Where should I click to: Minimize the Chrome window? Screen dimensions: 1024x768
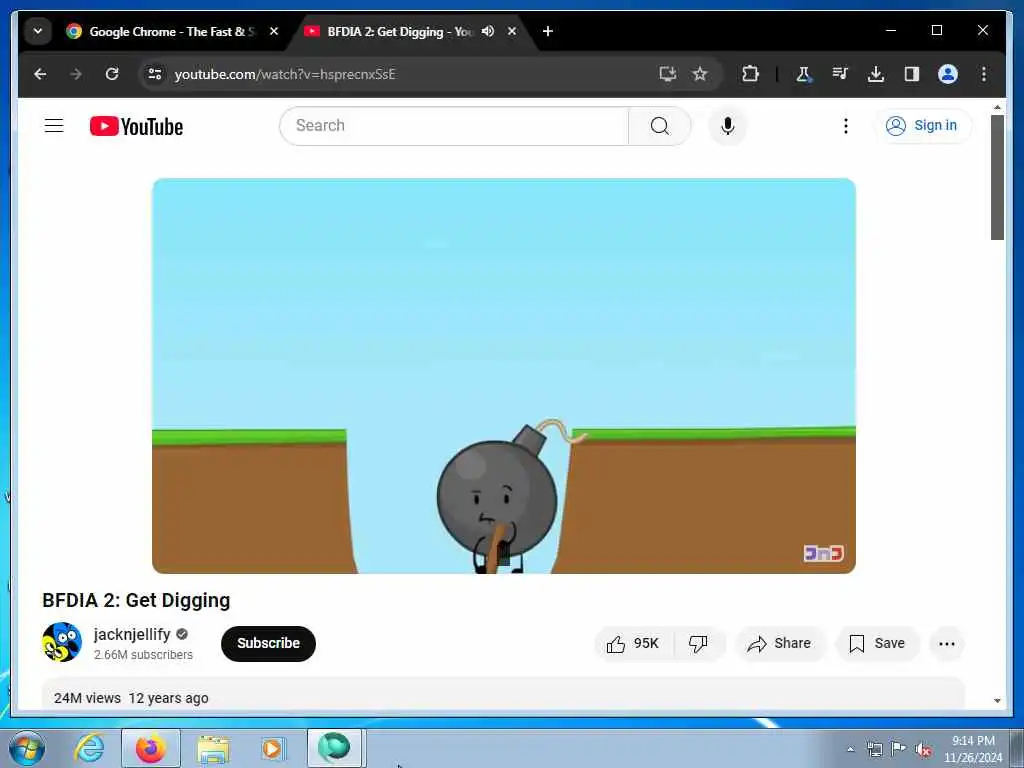(891, 30)
